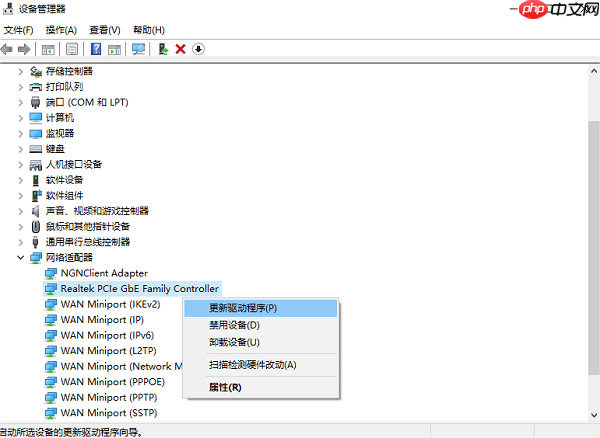Click the Forward arrow toolbar icon
The height and width of the screenshot is (438, 600).
[24, 49]
